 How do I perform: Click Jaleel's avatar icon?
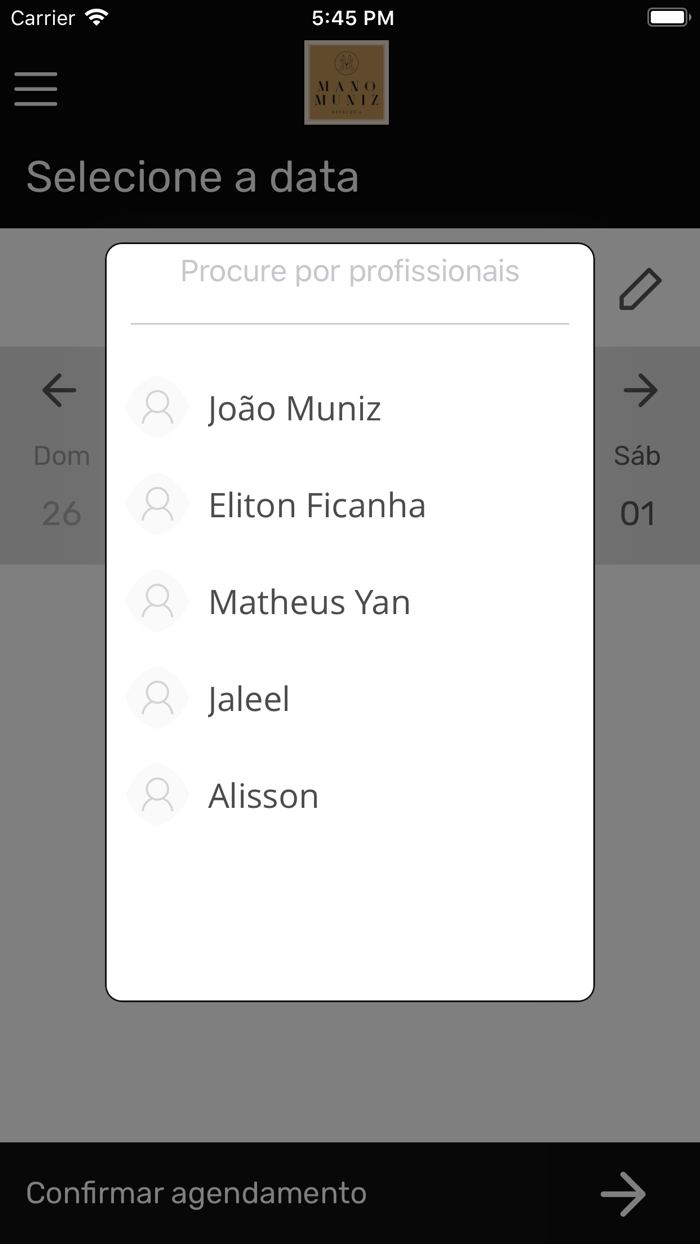click(x=157, y=698)
